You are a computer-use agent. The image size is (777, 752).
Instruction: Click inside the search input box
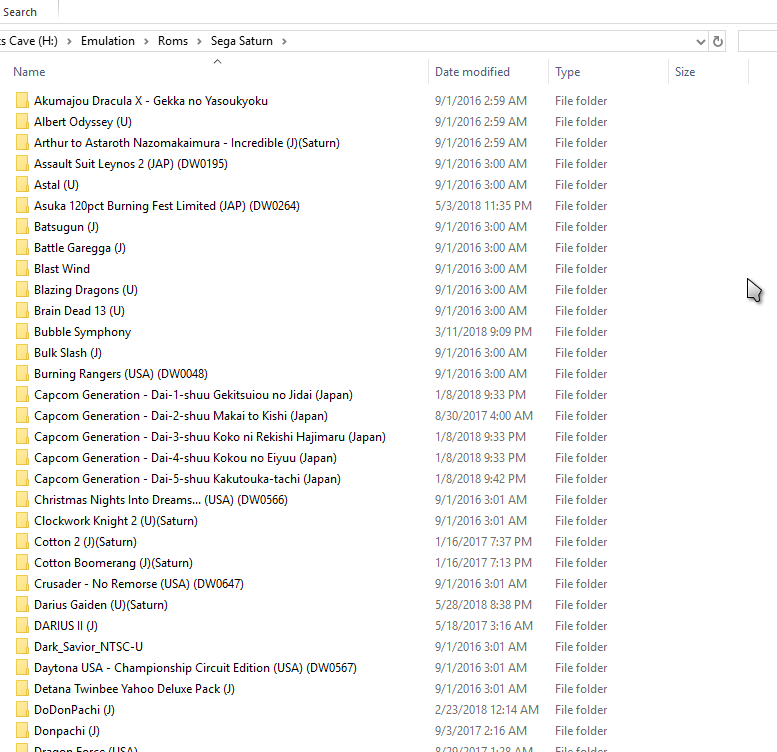pyautogui.click(x=757, y=41)
